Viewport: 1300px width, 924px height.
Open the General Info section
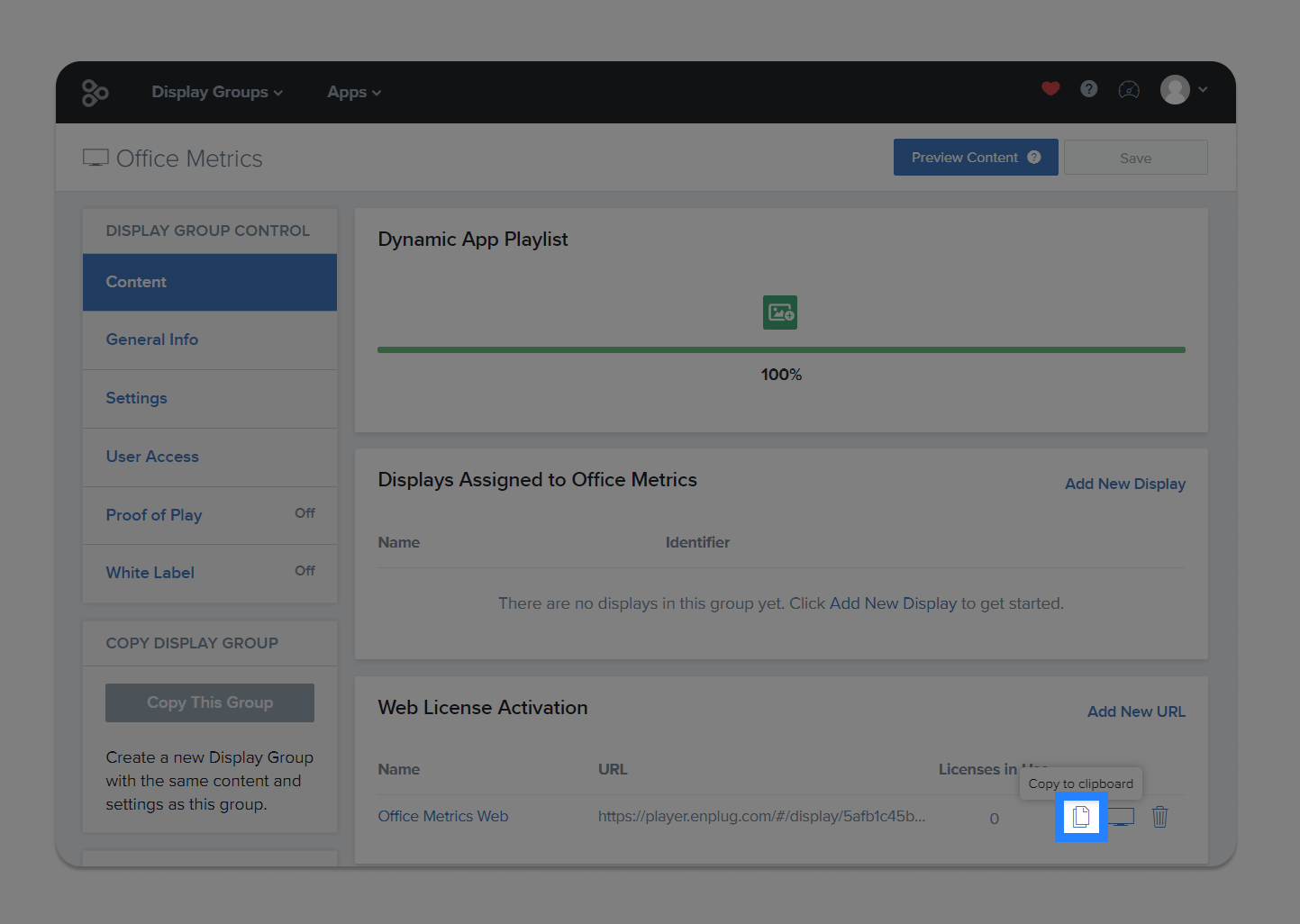click(x=210, y=340)
